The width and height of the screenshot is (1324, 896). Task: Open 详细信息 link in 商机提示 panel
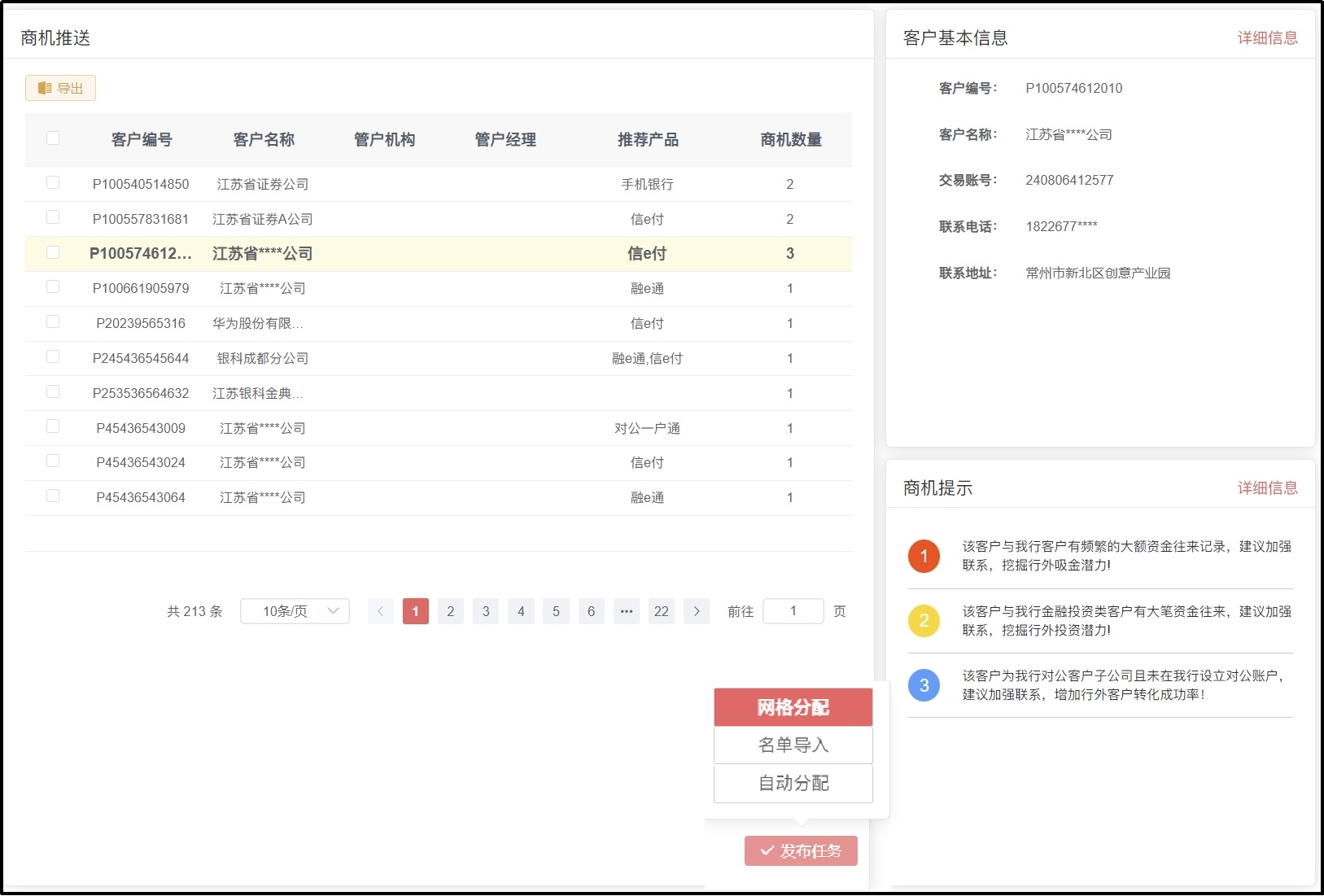tap(1267, 487)
